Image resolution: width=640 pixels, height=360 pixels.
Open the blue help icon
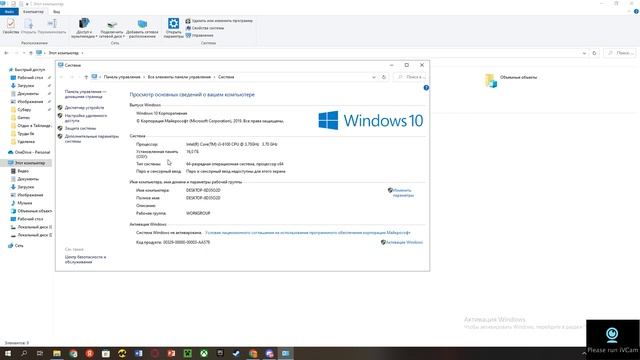point(426,88)
